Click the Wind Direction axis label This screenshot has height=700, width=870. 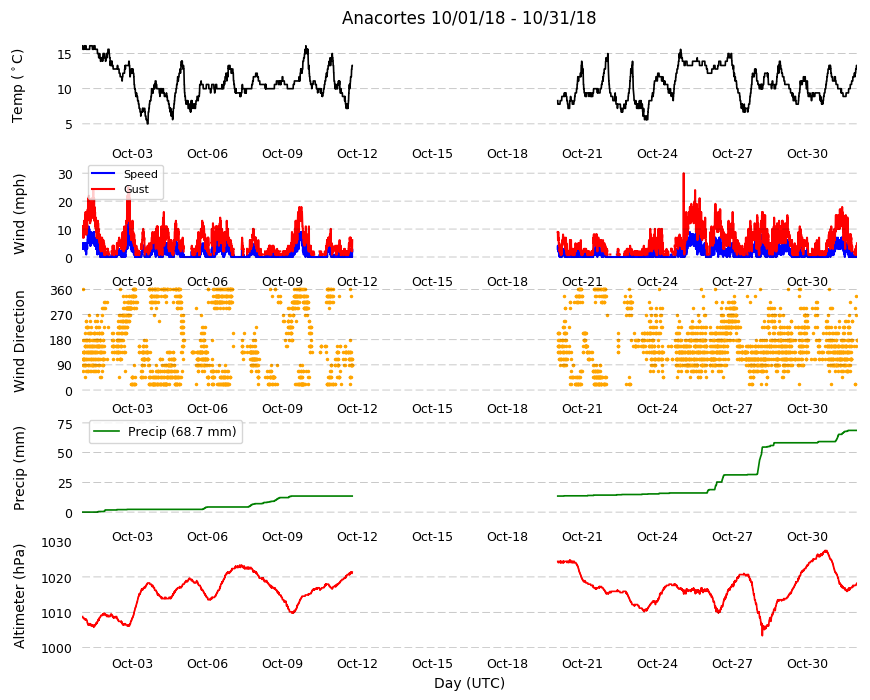pos(19,341)
